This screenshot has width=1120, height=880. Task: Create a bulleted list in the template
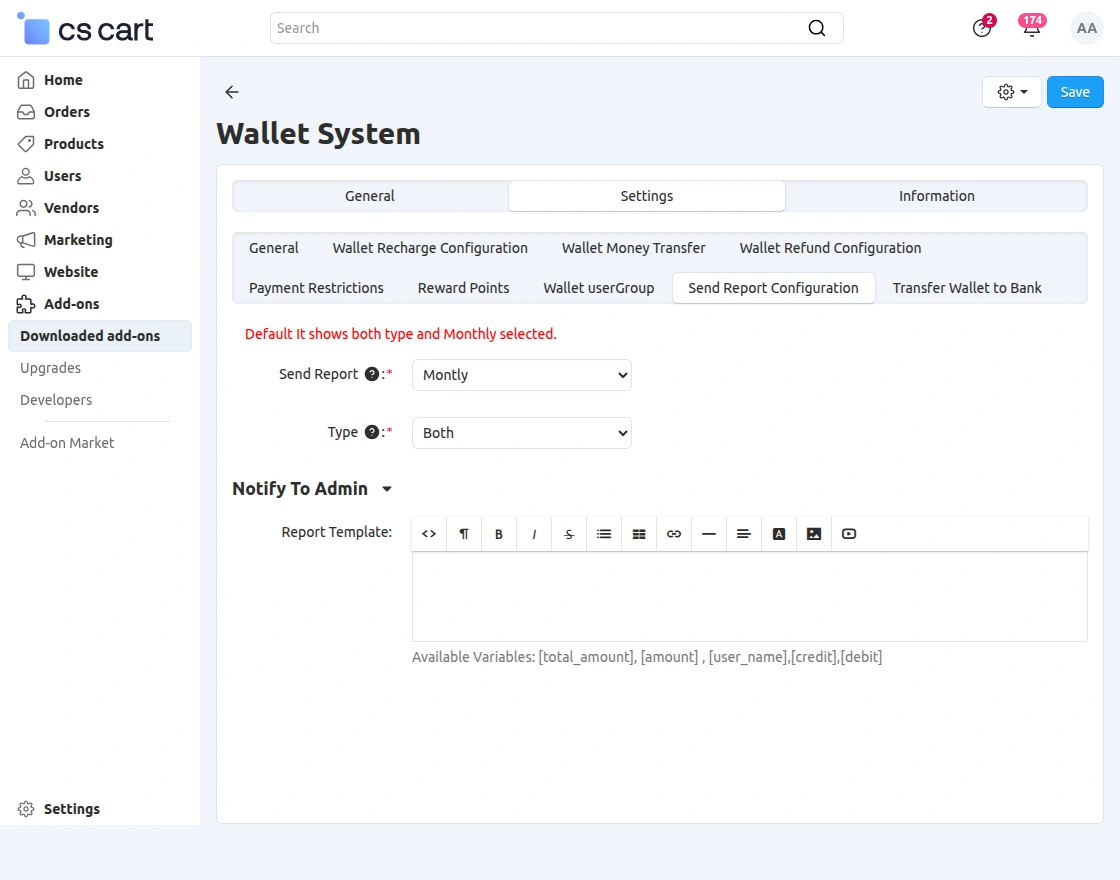click(603, 533)
